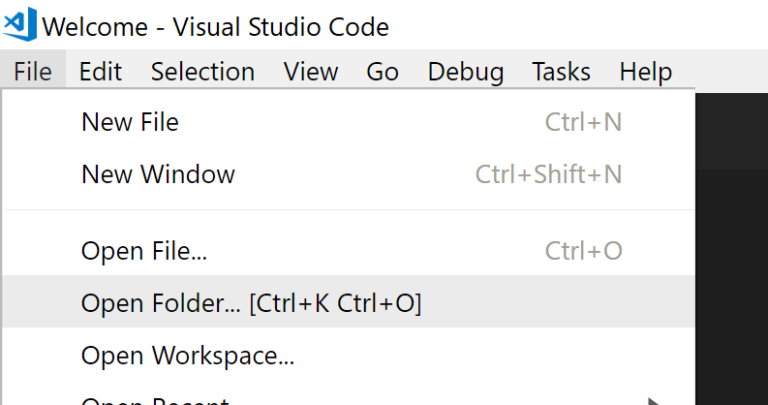
Task: Open the View menu
Action: (x=310, y=72)
